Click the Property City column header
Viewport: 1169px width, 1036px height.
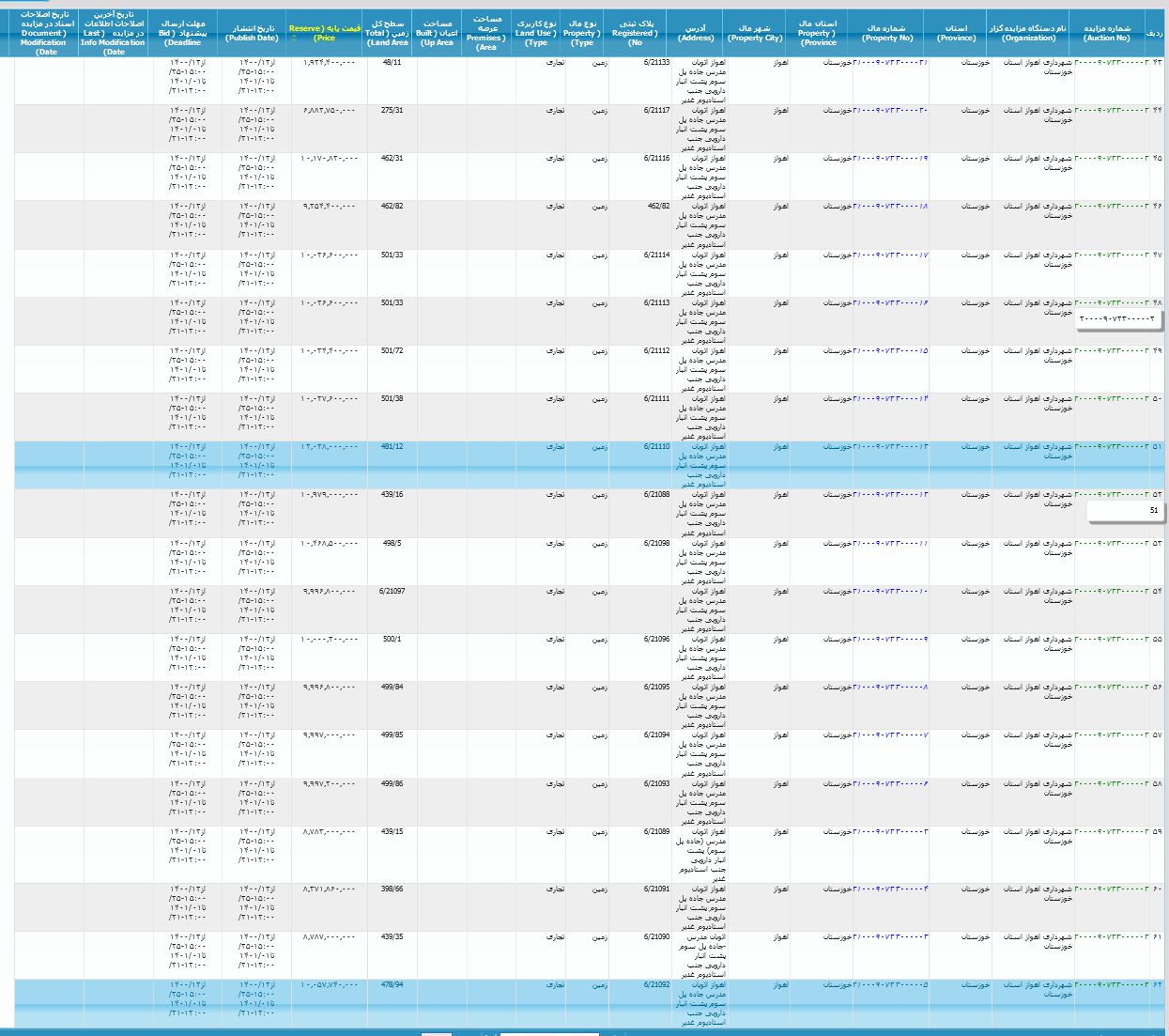click(755, 33)
